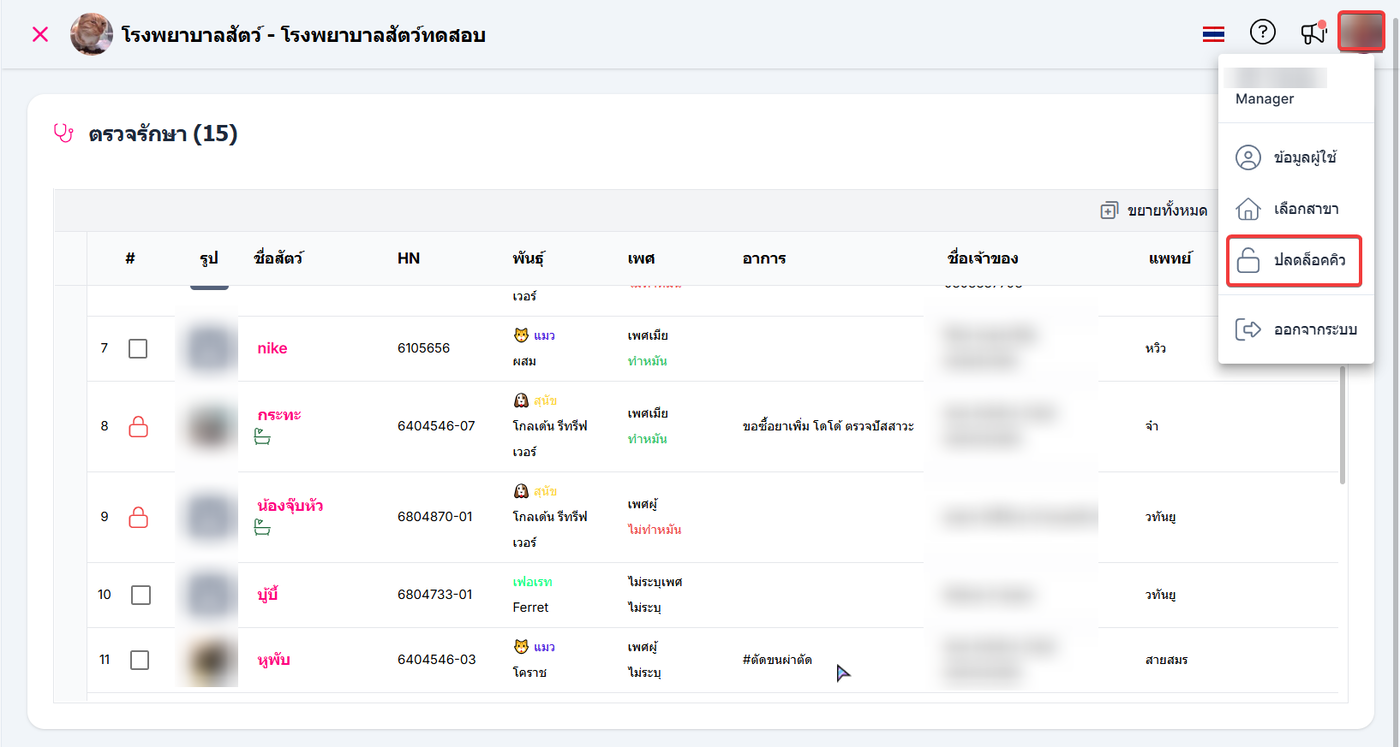
Task: Click the red lock icon in row 9
Action: [138, 517]
